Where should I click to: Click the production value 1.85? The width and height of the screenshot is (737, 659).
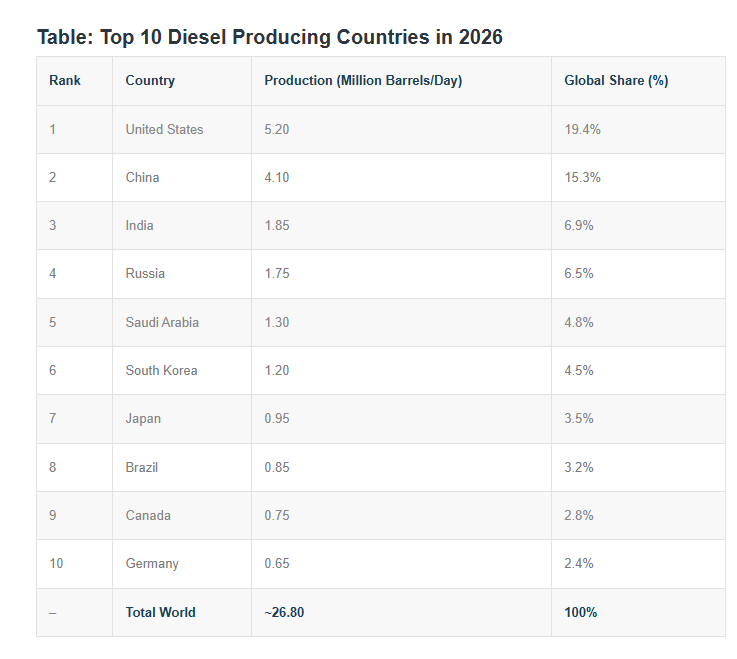(276, 225)
